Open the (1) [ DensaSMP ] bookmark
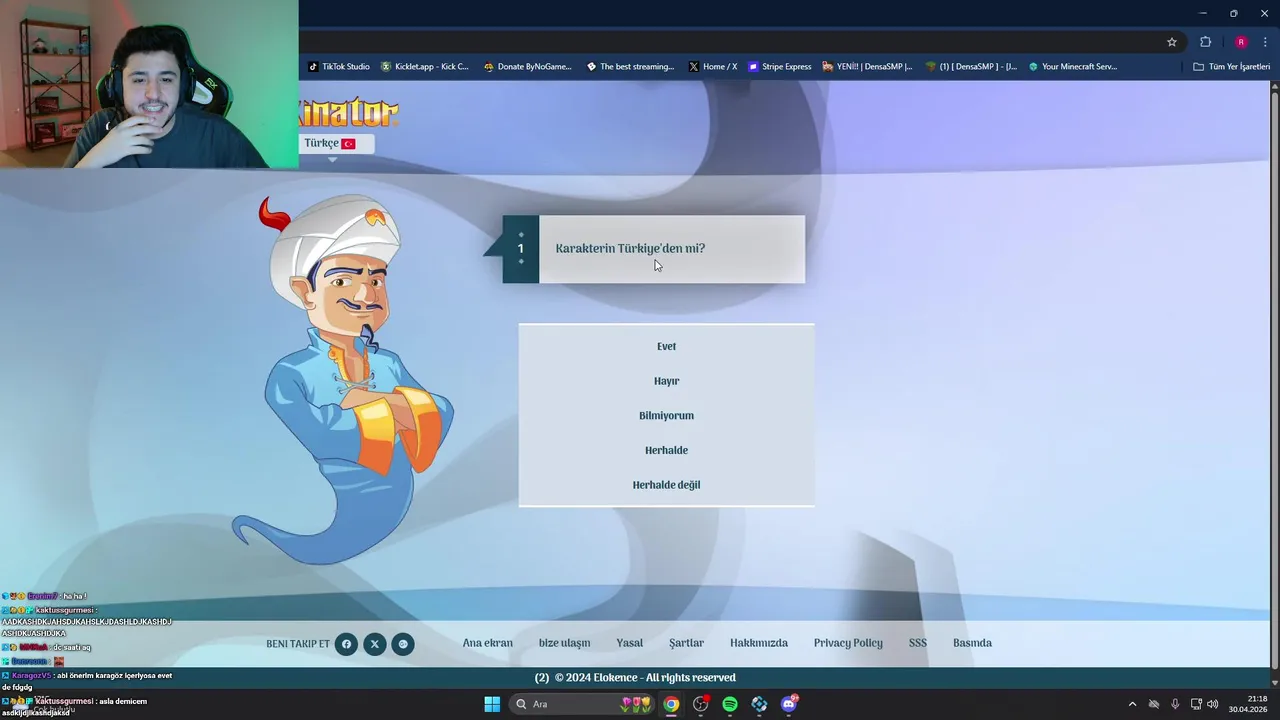 tap(971, 67)
